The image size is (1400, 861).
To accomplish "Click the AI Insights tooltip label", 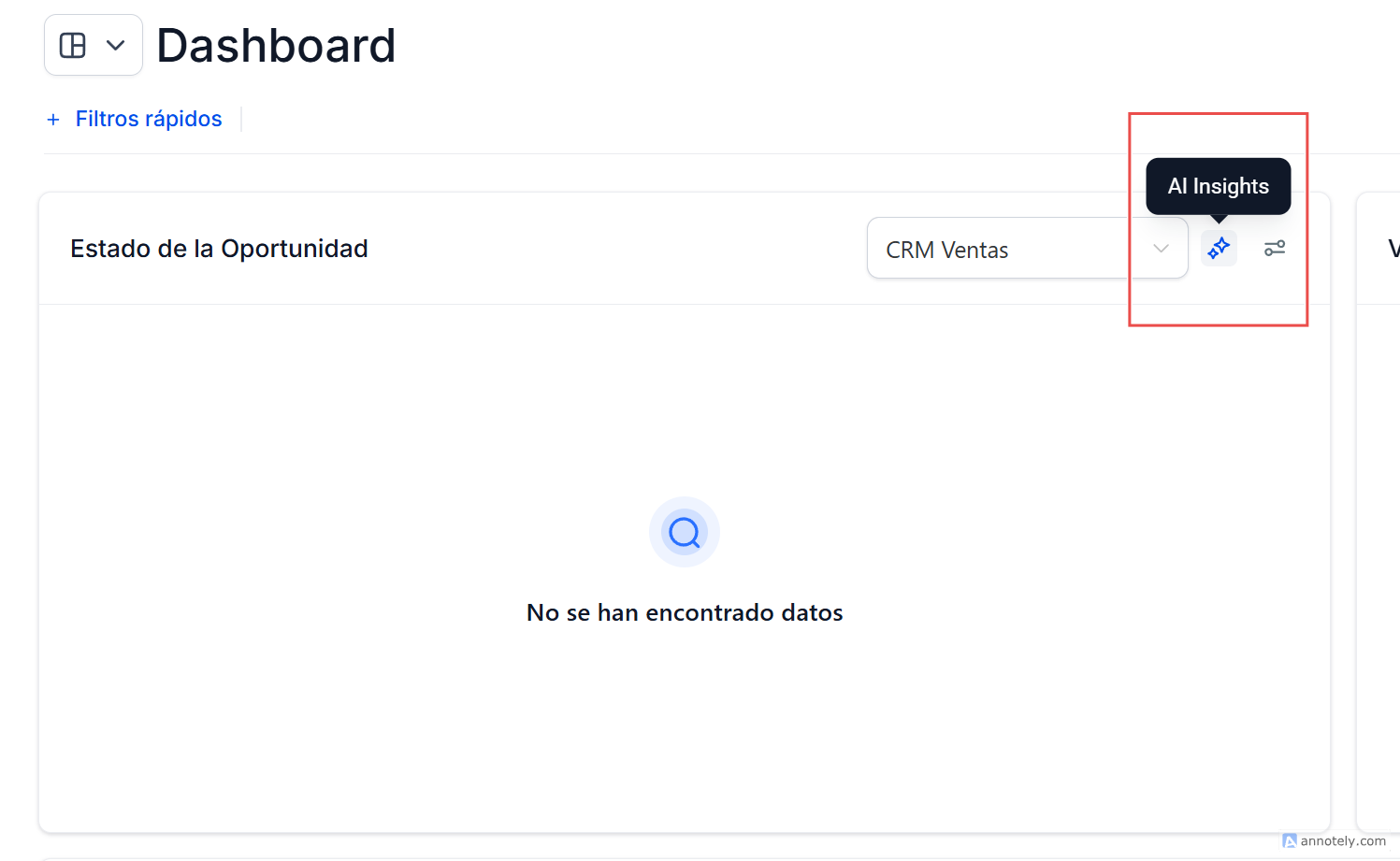I will (x=1218, y=186).
